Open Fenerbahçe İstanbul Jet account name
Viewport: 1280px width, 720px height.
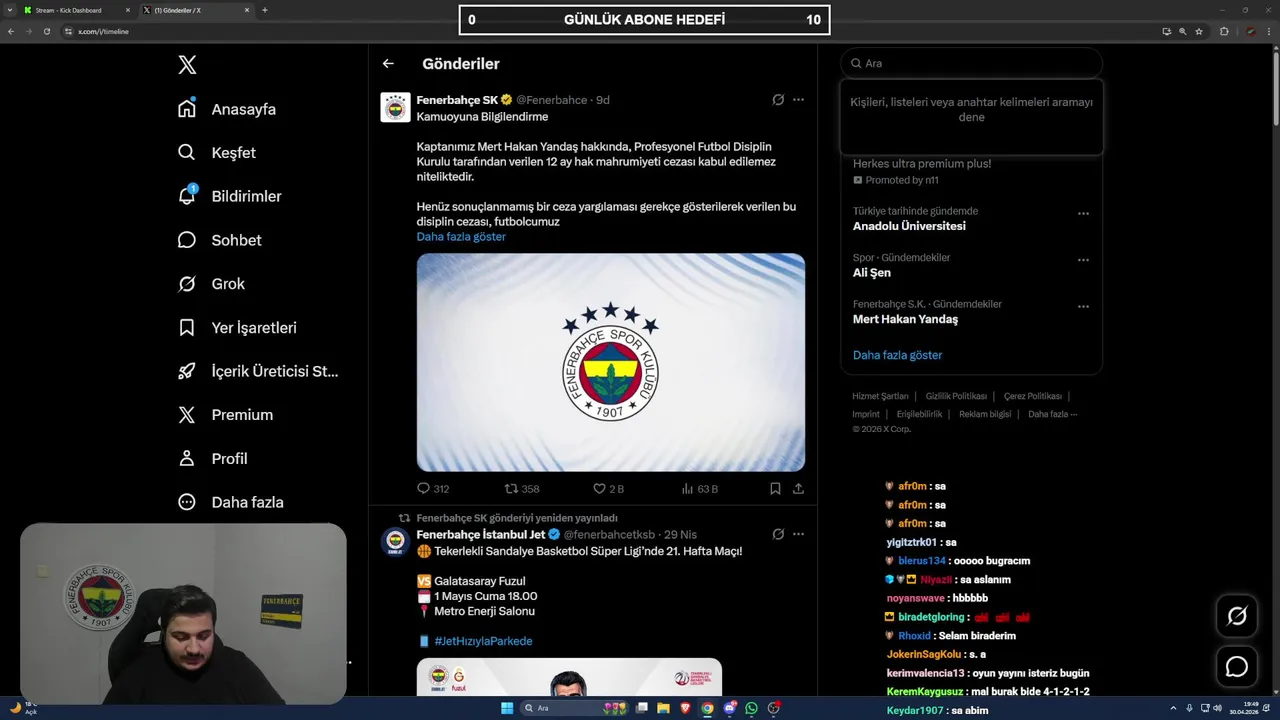[481, 535]
